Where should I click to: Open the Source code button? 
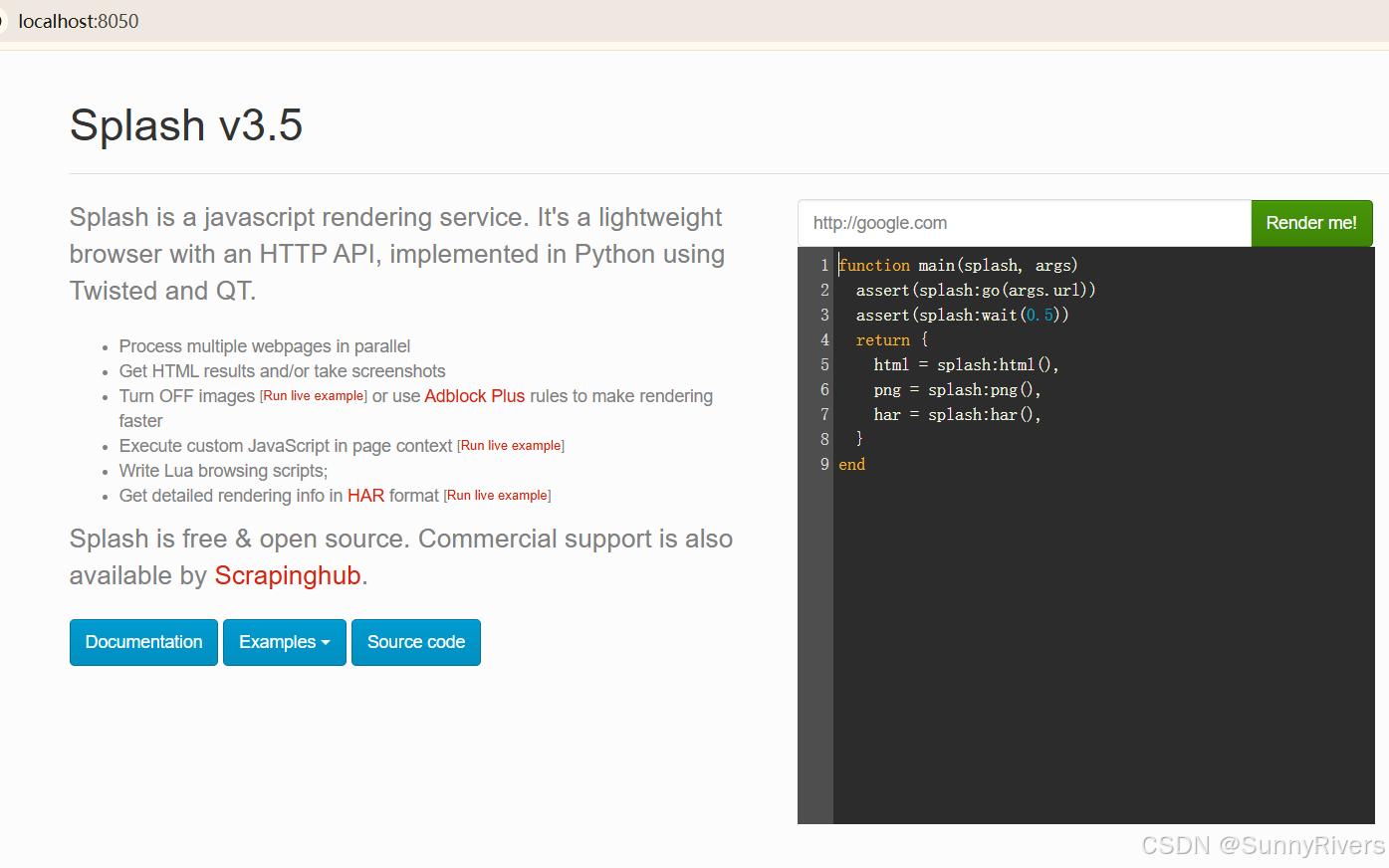tap(416, 642)
